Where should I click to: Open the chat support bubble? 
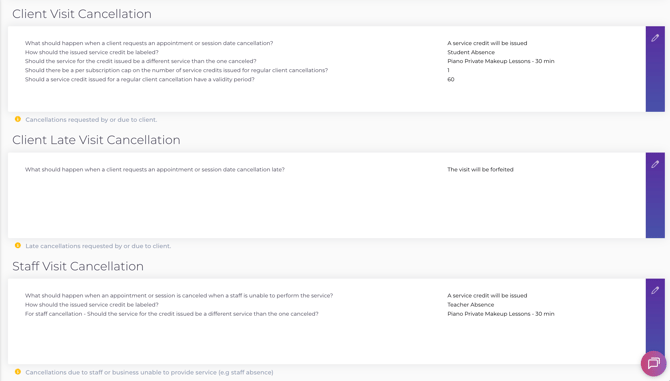pyautogui.click(x=653, y=363)
